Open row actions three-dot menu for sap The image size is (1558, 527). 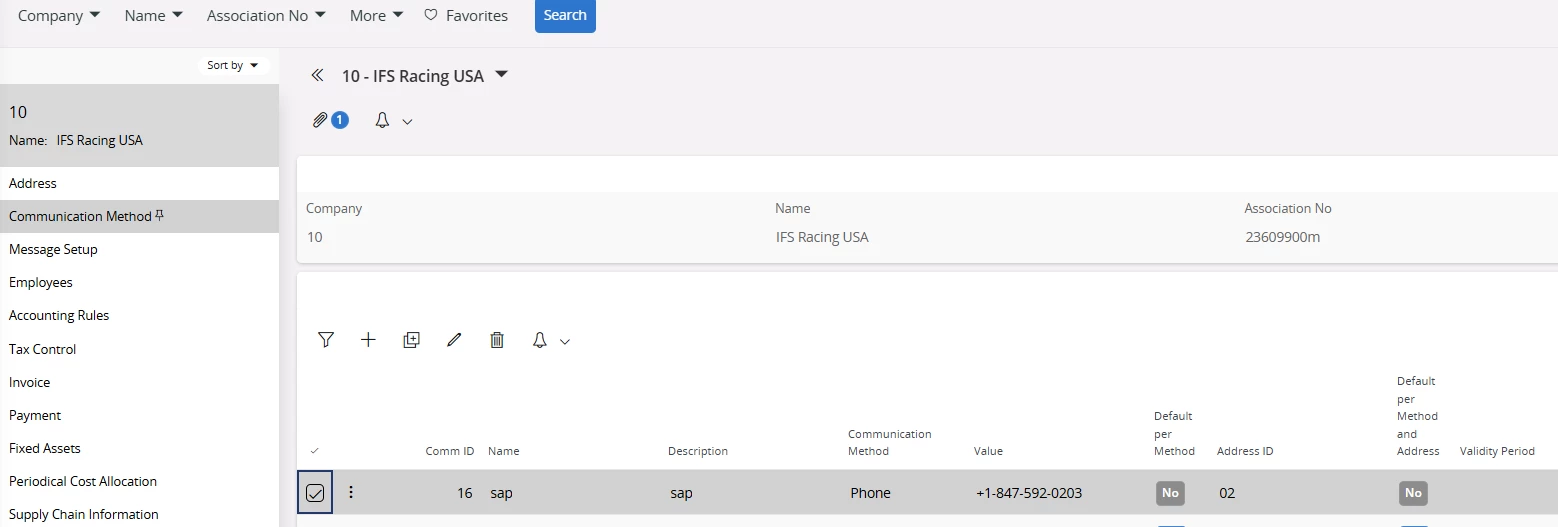[351, 492]
